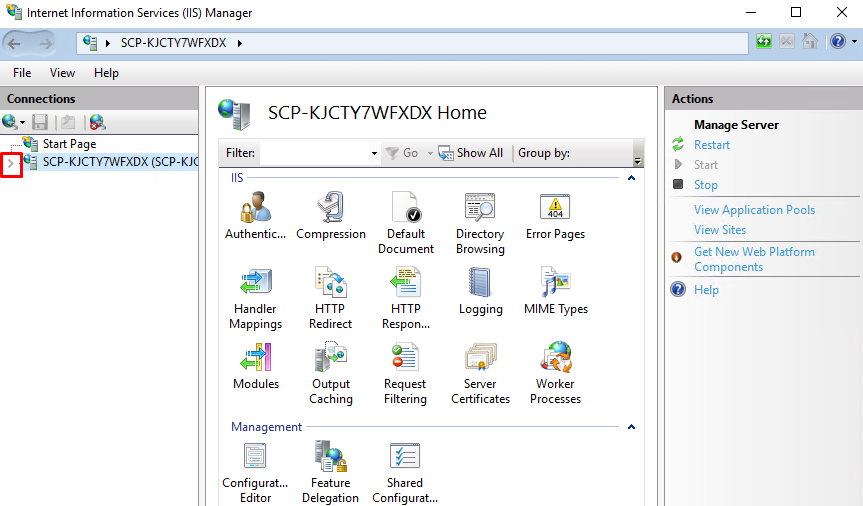Open the Create New Connection dropdown arrow

coord(23,122)
